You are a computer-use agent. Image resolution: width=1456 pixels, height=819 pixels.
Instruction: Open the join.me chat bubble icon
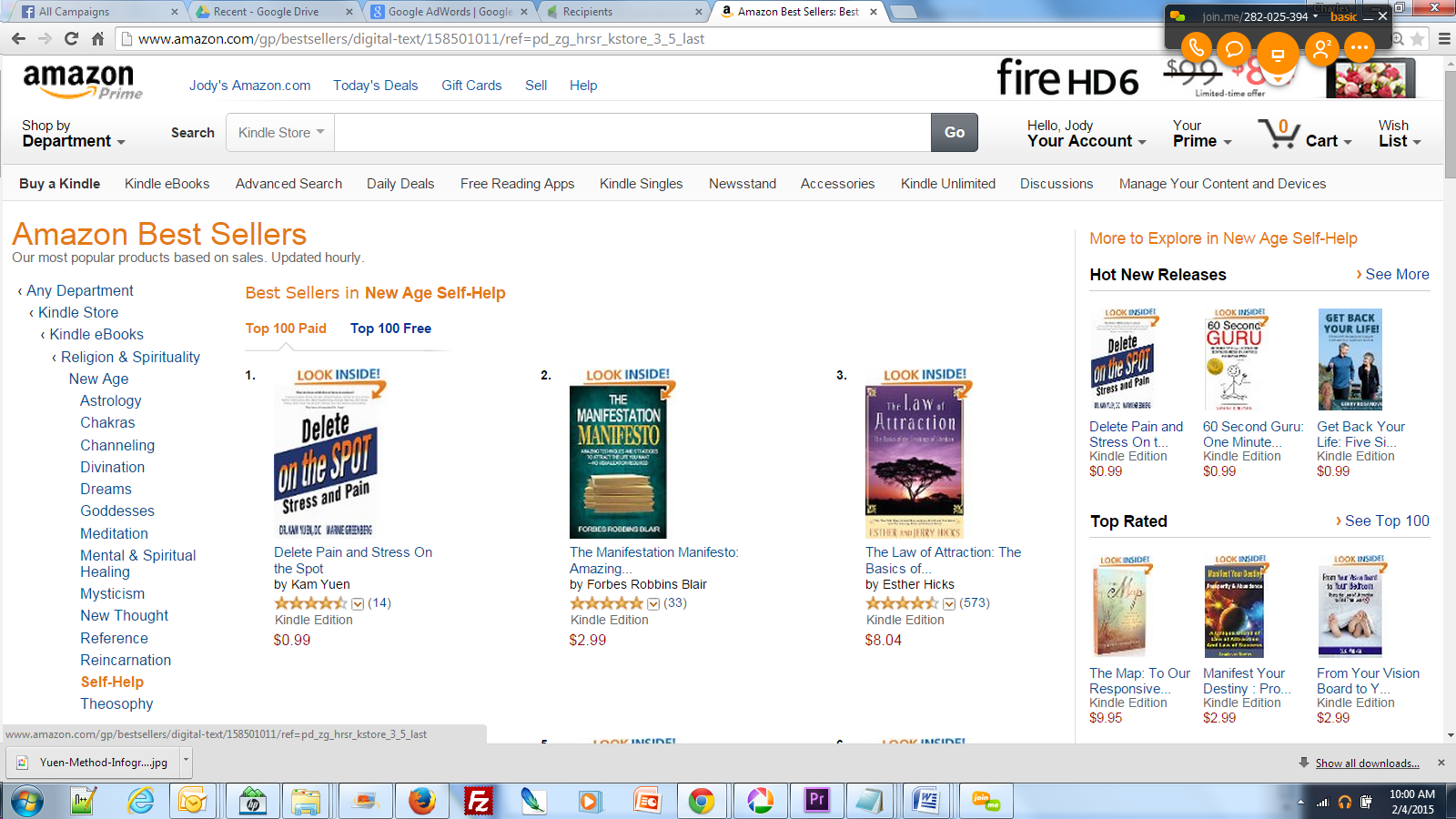1234,47
